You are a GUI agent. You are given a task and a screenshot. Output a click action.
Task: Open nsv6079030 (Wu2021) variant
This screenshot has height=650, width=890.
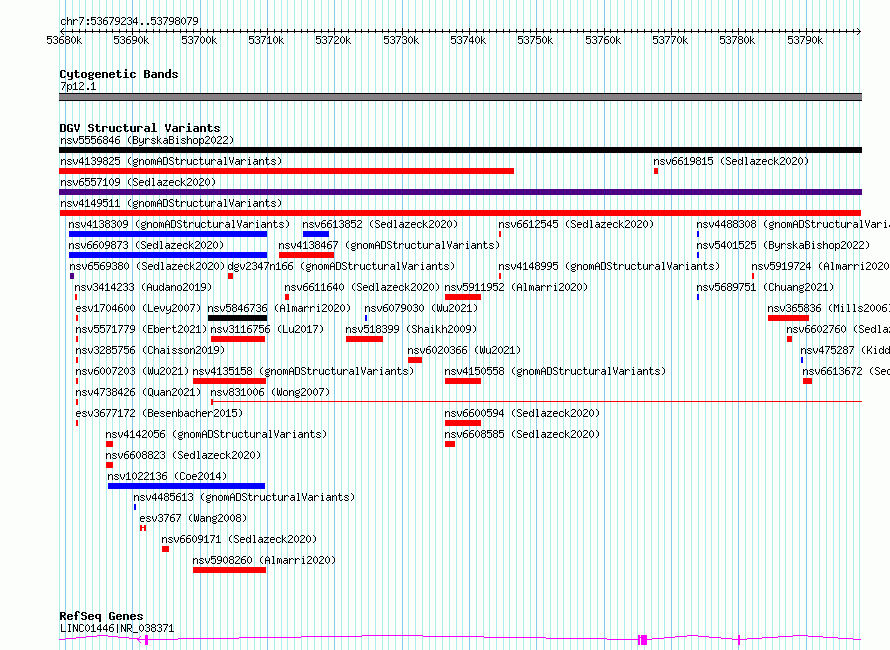(x=421, y=308)
